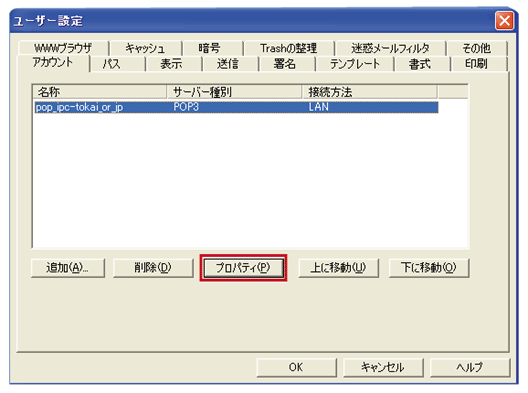This screenshot has width=528, height=393.
Task: Click the 削除(D) button
Action: [x=153, y=268]
